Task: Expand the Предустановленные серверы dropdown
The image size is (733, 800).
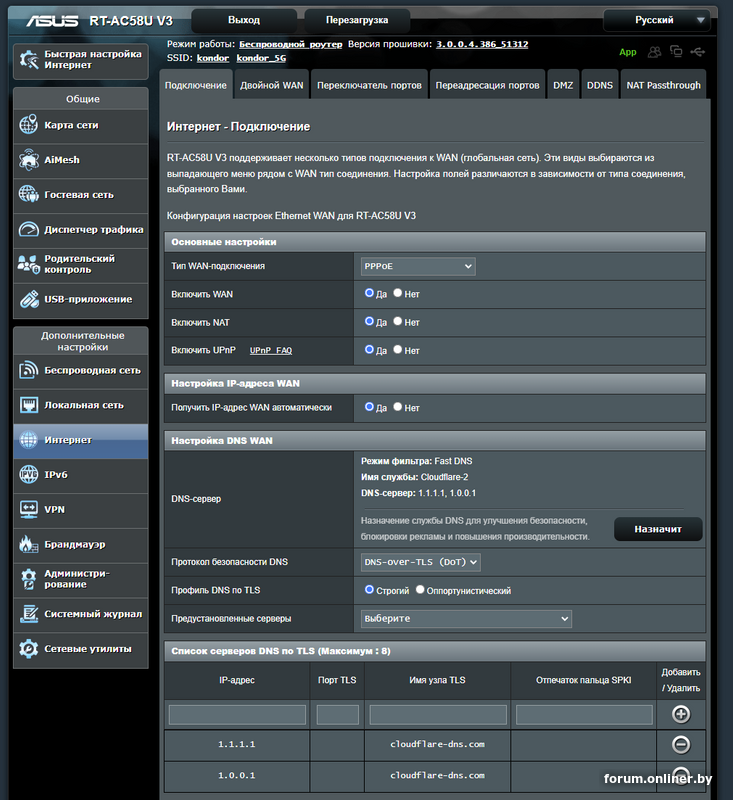Action: [466, 619]
